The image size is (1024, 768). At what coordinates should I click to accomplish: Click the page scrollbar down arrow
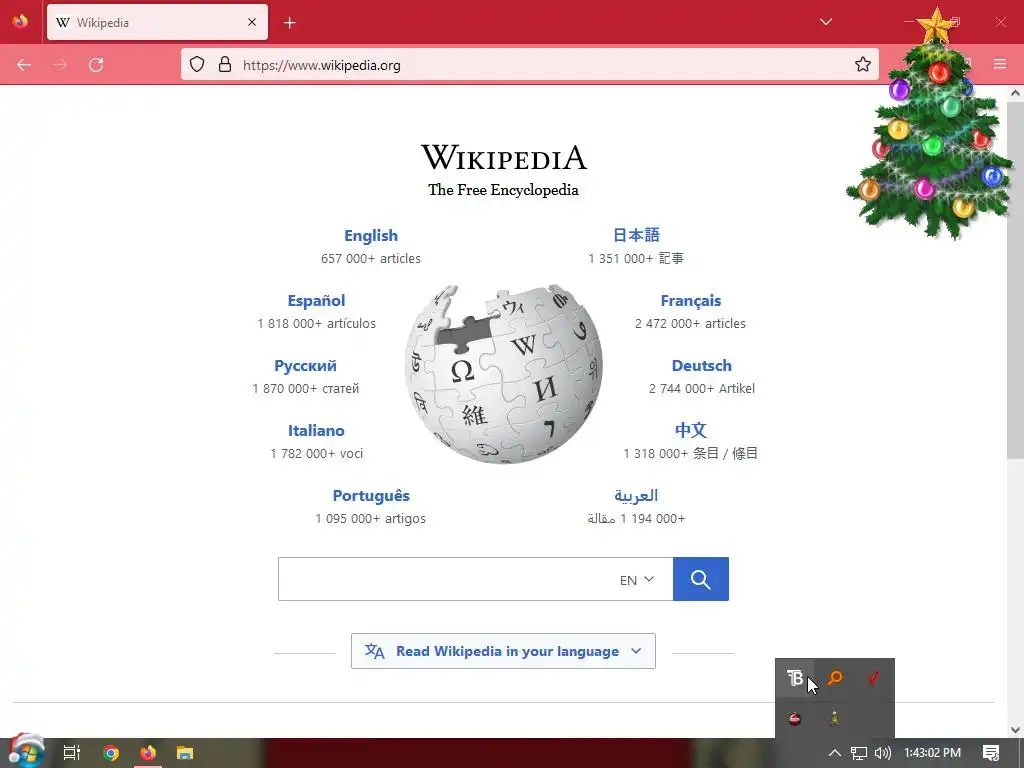tap(1016, 730)
